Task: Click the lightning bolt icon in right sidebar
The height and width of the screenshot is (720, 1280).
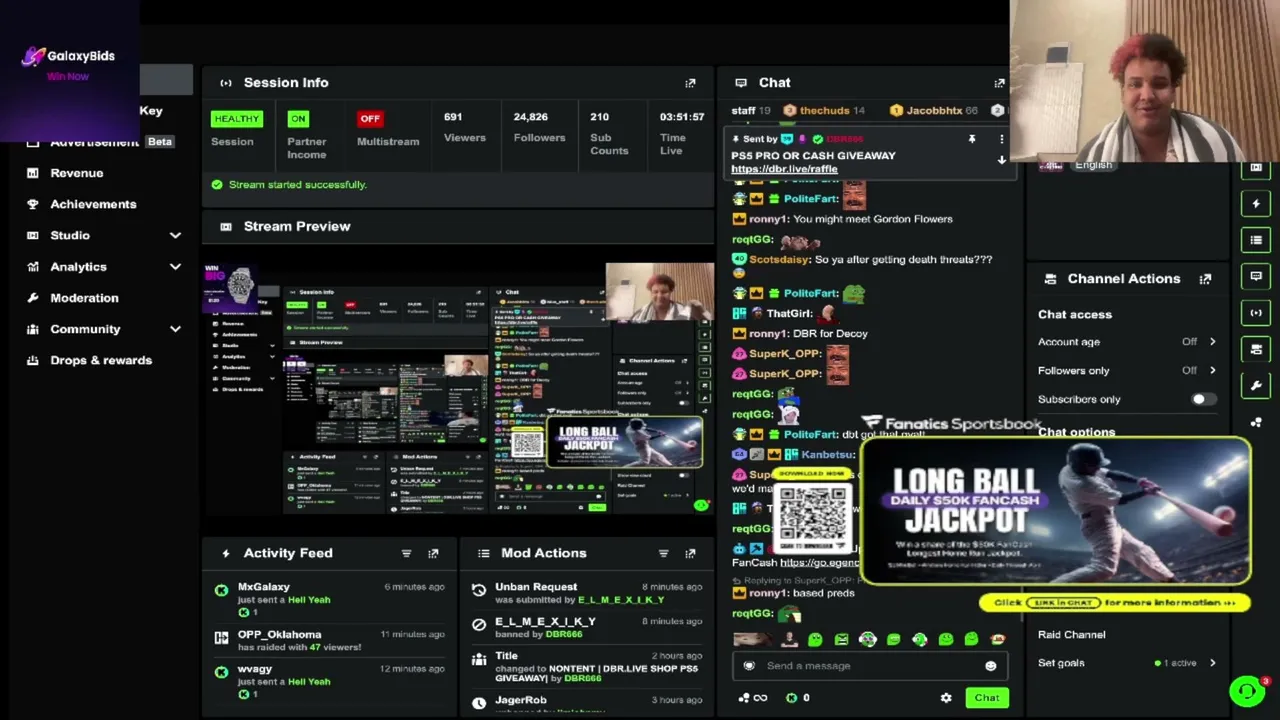Action: [x=1256, y=204]
